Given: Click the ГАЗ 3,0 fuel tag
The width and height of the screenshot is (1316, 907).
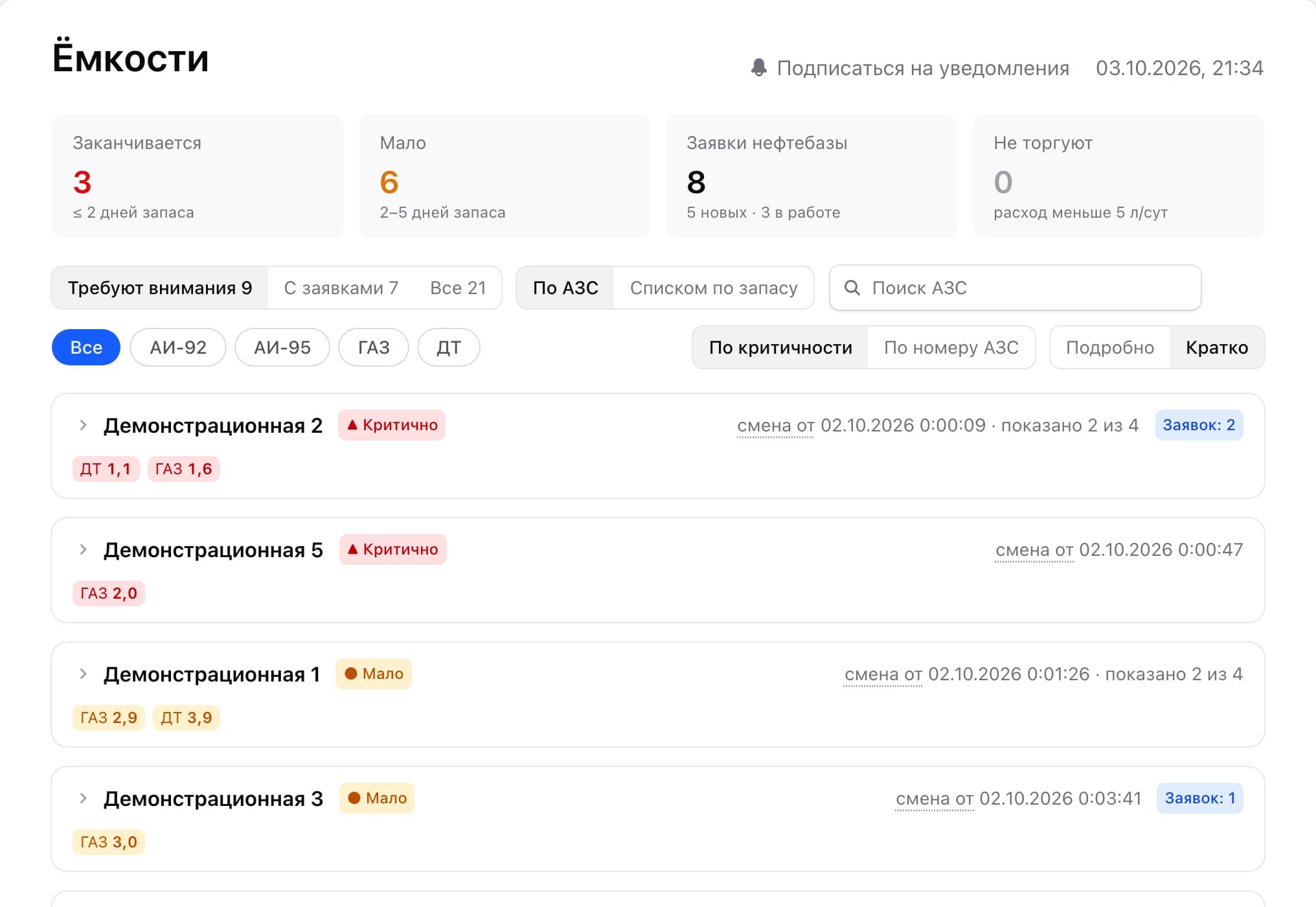Looking at the screenshot, I should pos(109,842).
